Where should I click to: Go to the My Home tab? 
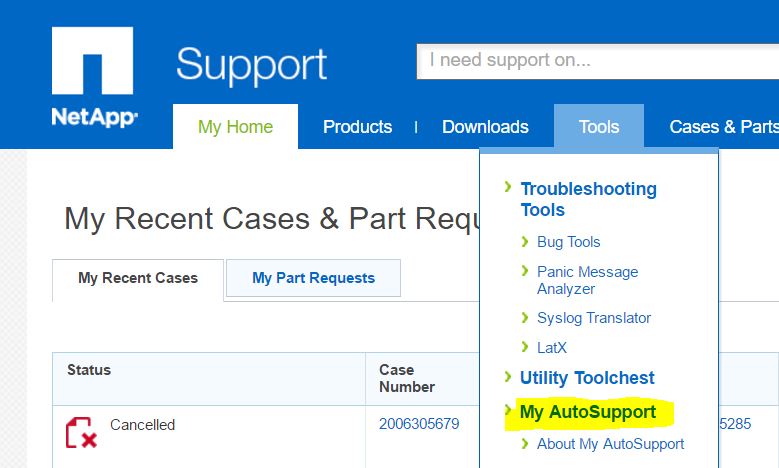click(x=235, y=127)
